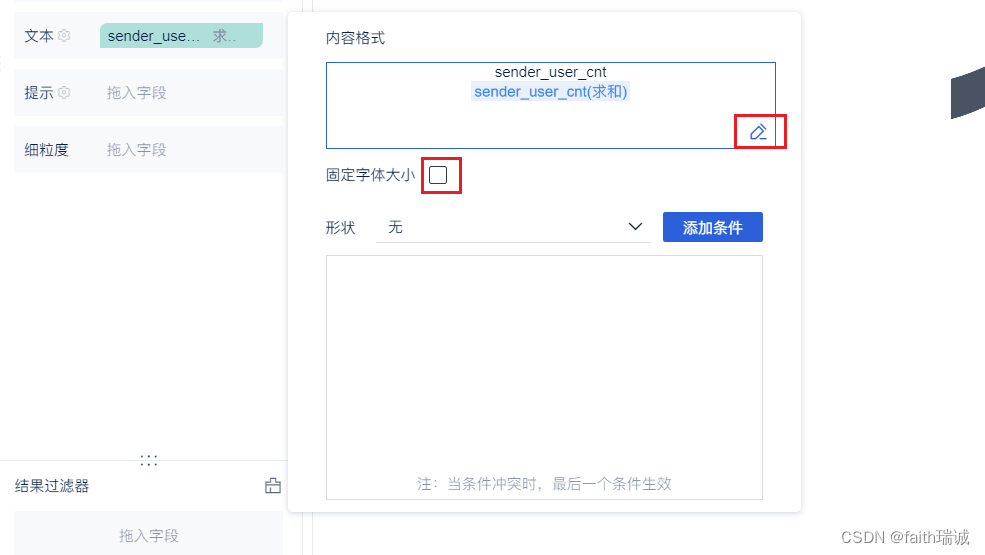Click the empty conditions list area
The image size is (985, 555).
[544, 360]
